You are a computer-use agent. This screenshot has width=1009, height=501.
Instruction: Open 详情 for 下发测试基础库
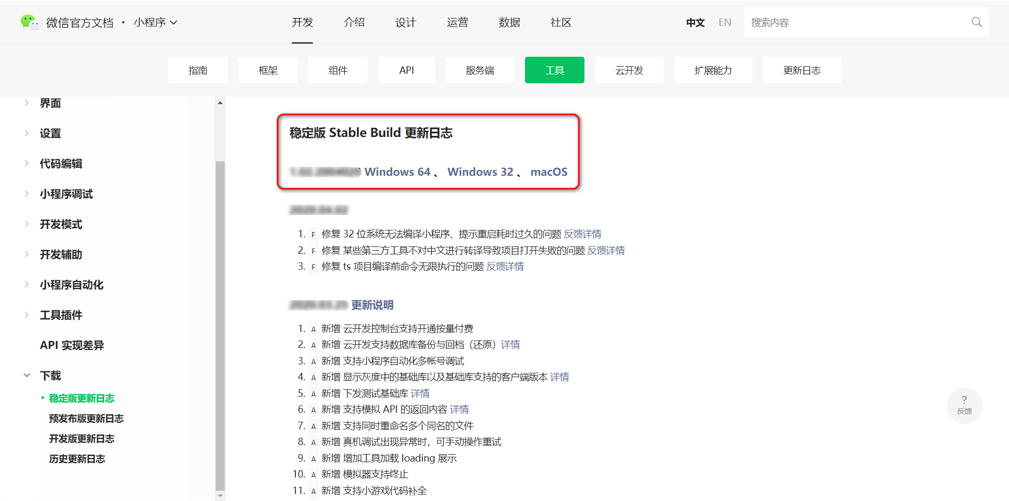pos(420,393)
